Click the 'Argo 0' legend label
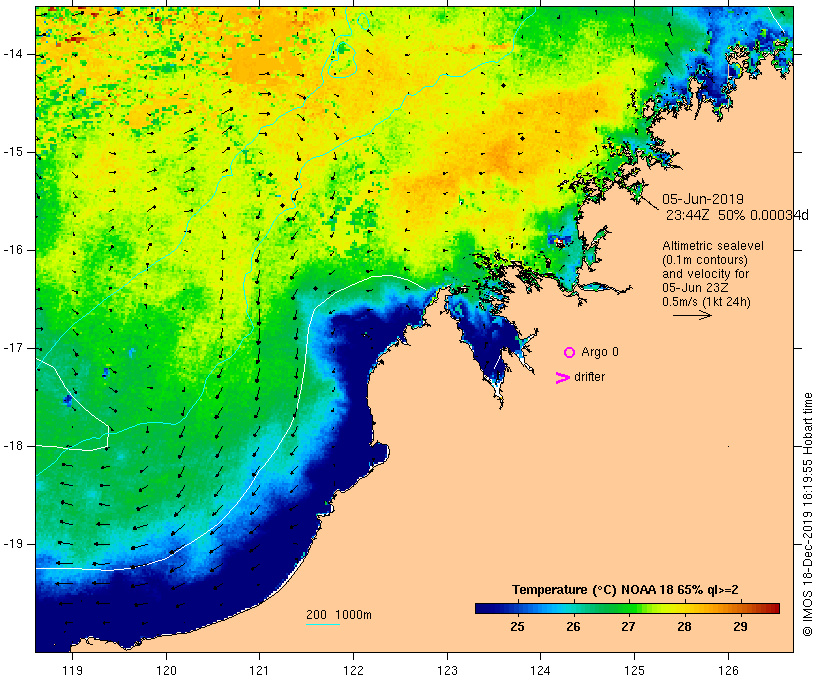 pos(600,352)
